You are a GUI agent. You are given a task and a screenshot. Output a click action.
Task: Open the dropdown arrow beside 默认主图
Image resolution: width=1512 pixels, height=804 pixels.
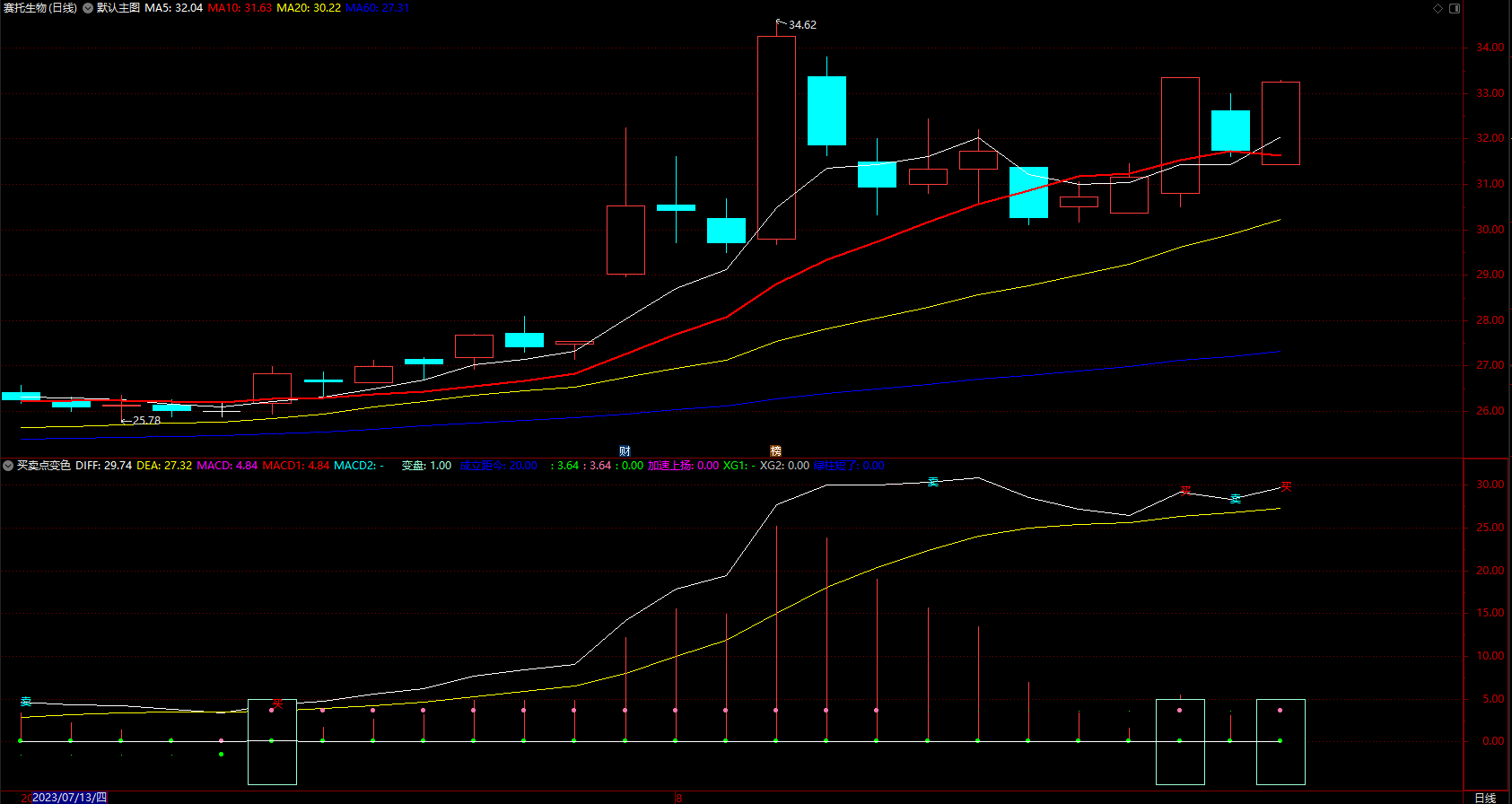tap(88, 8)
